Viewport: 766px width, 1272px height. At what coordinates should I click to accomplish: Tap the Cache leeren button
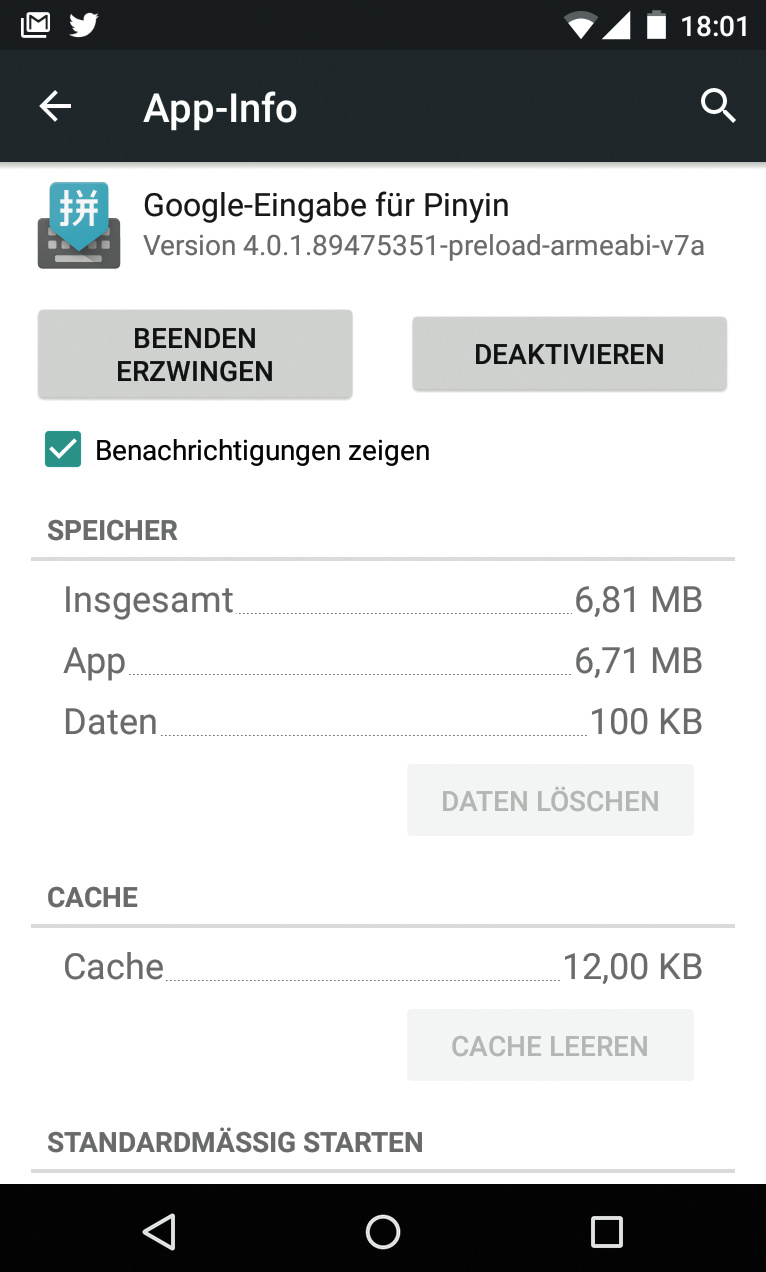tap(550, 1046)
